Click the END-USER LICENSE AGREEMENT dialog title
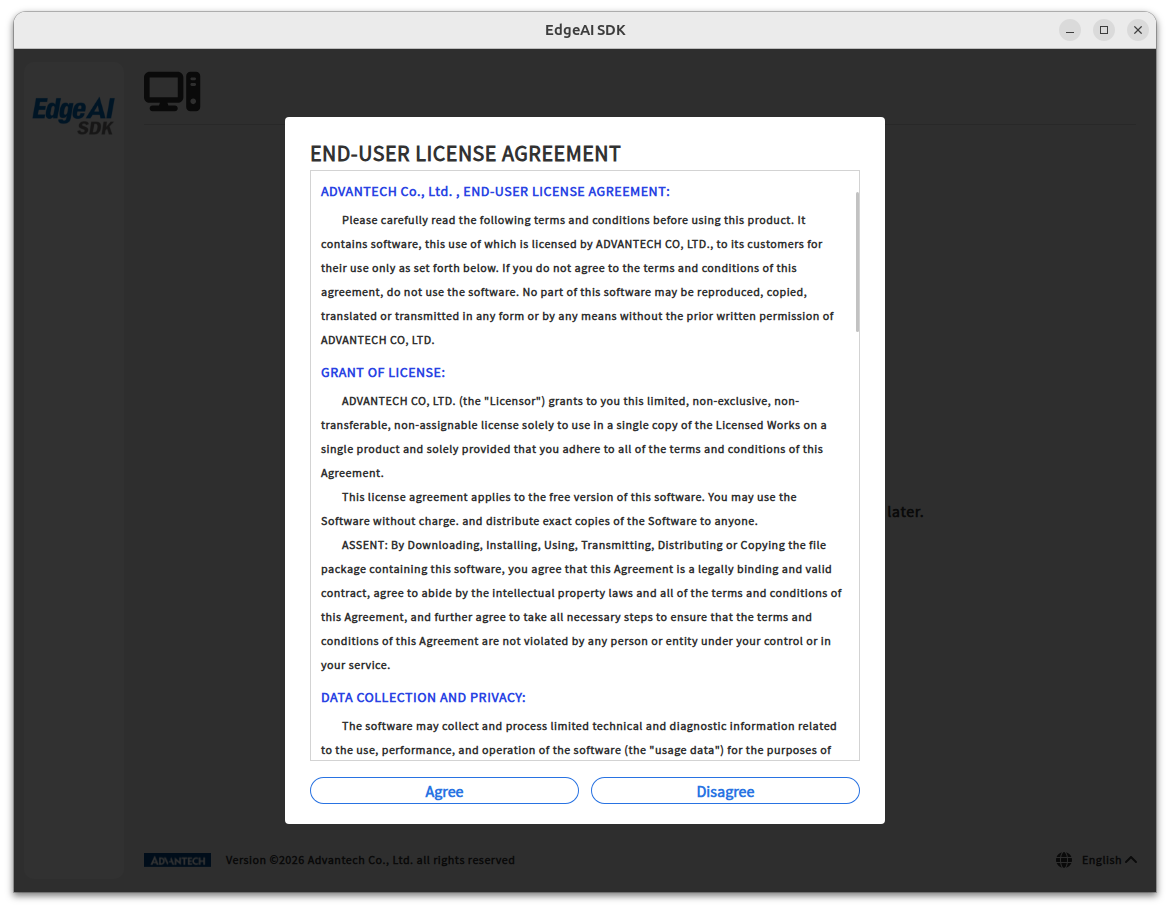This screenshot has height=909, width=1170. (465, 154)
